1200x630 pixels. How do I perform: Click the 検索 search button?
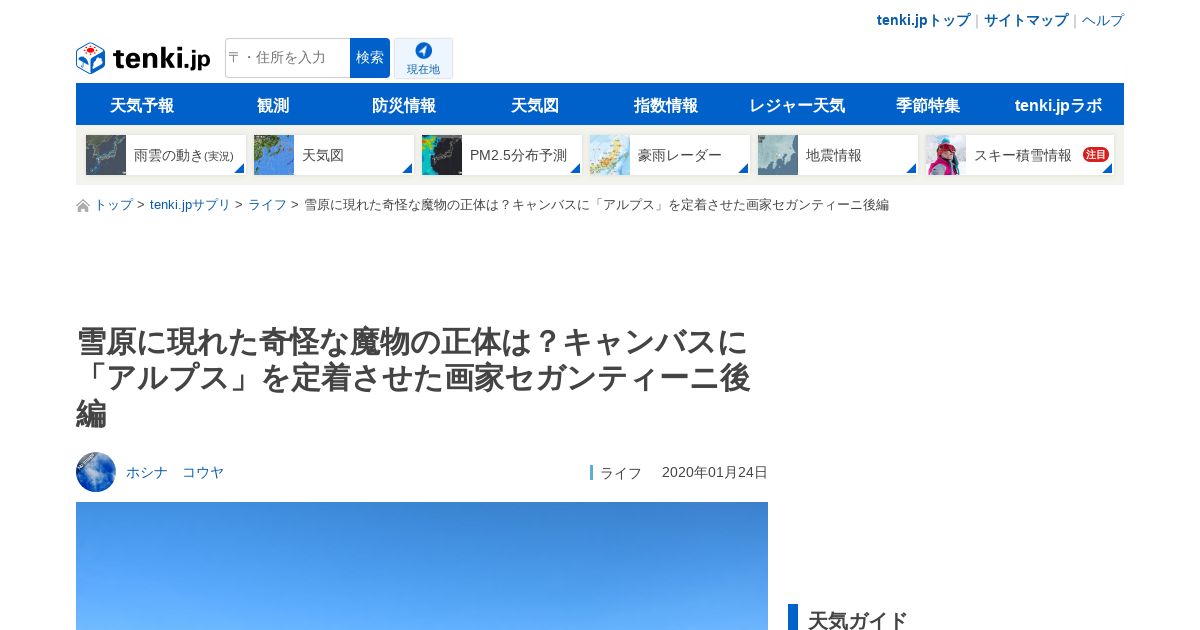[370, 58]
